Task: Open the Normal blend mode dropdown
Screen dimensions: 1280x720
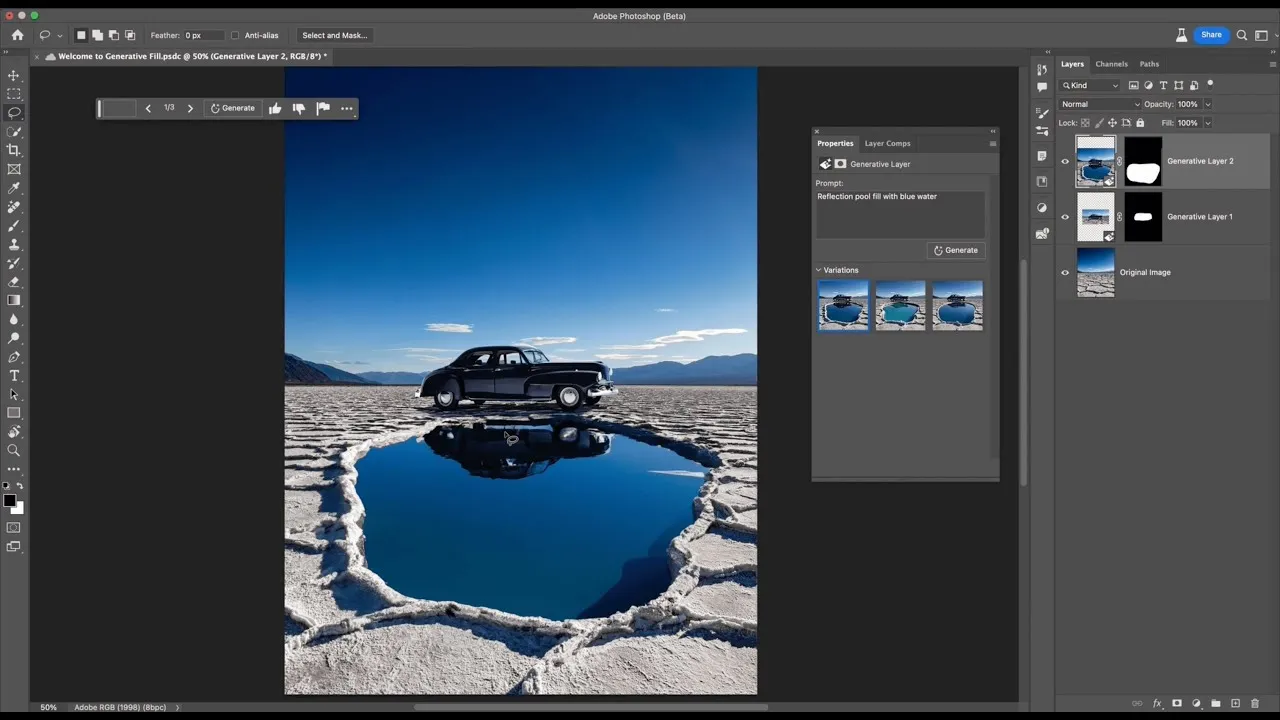Action: [x=1098, y=104]
